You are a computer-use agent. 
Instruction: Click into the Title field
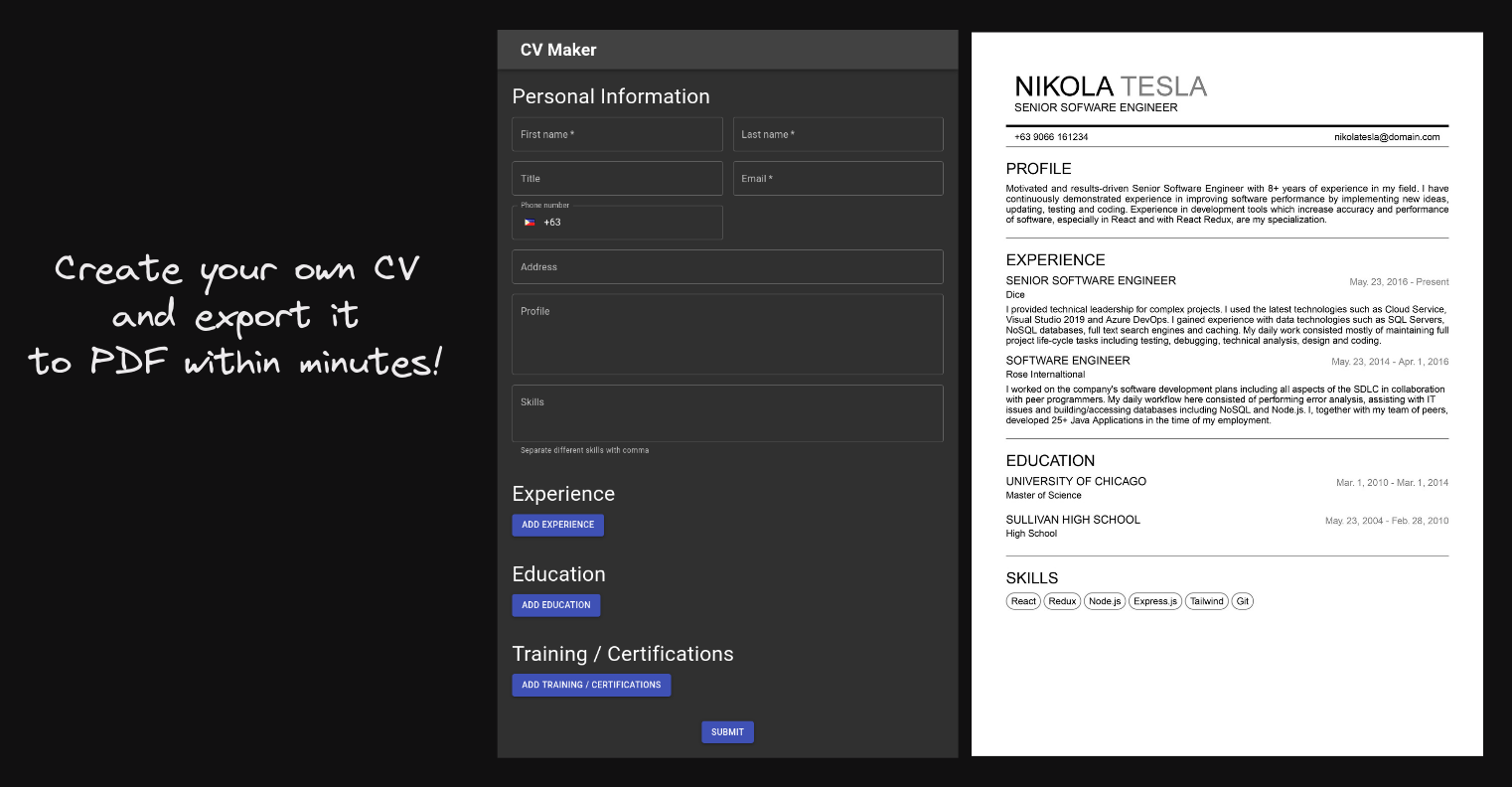coord(617,179)
